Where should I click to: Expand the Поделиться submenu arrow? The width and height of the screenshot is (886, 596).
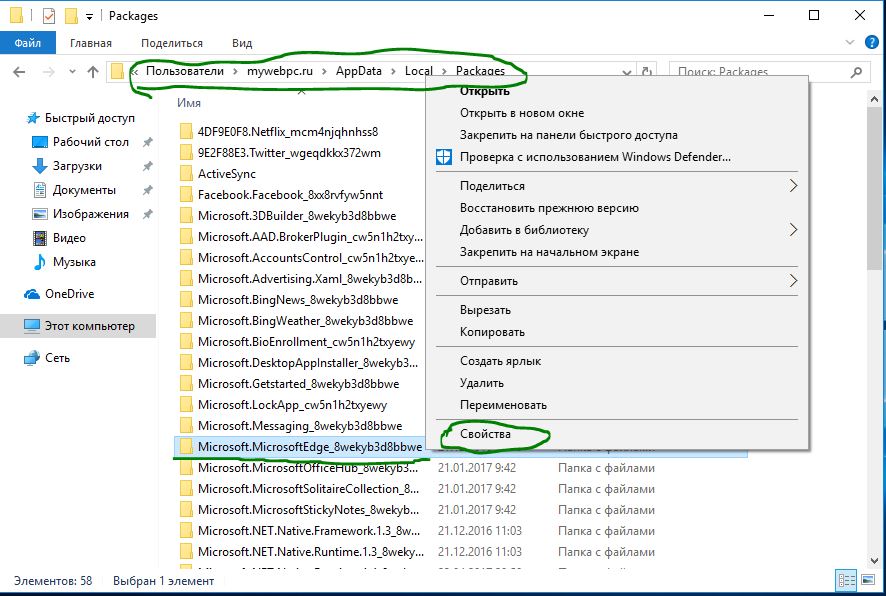793,186
